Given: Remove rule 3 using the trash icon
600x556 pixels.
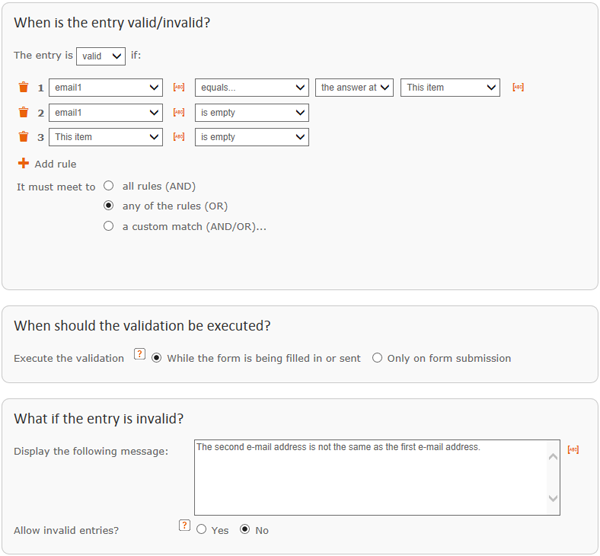Looking at the screenshot, I should click(x=23, y=137).
